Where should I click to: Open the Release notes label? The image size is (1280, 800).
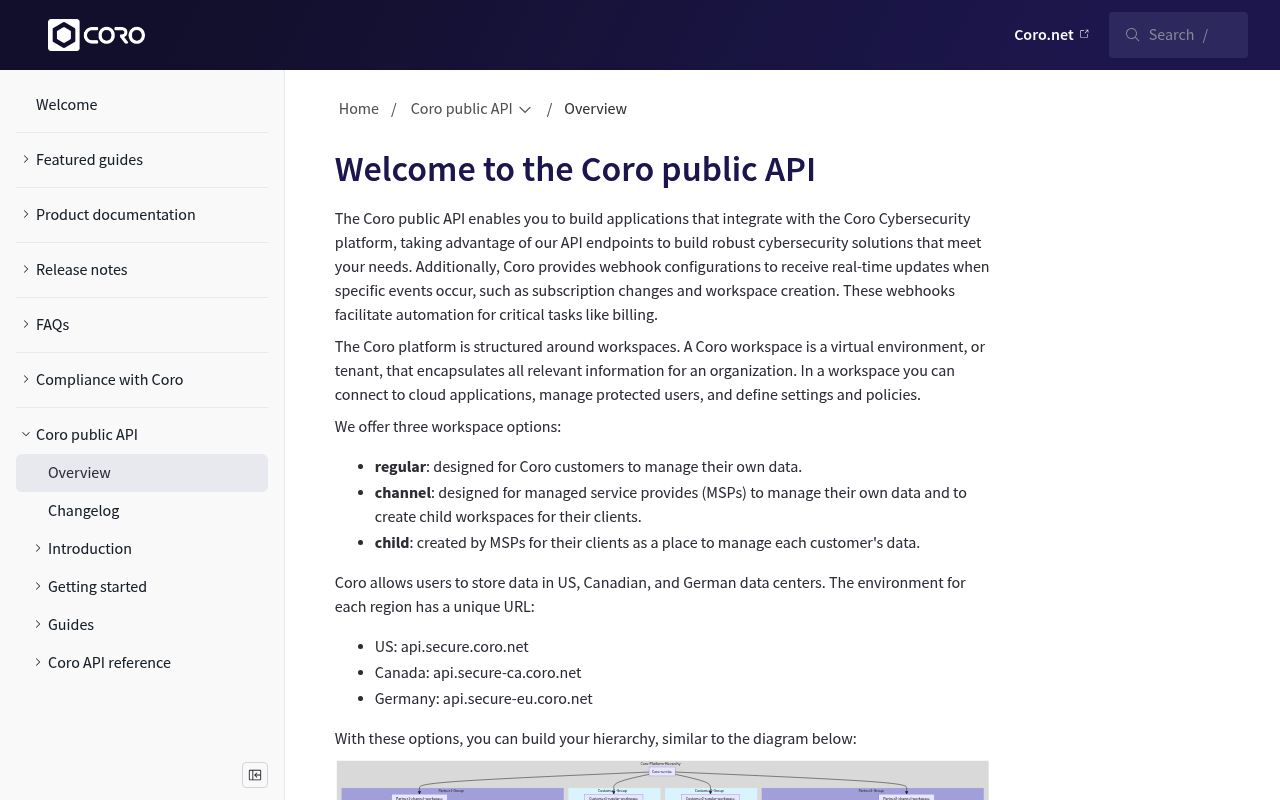coord(82,270)
